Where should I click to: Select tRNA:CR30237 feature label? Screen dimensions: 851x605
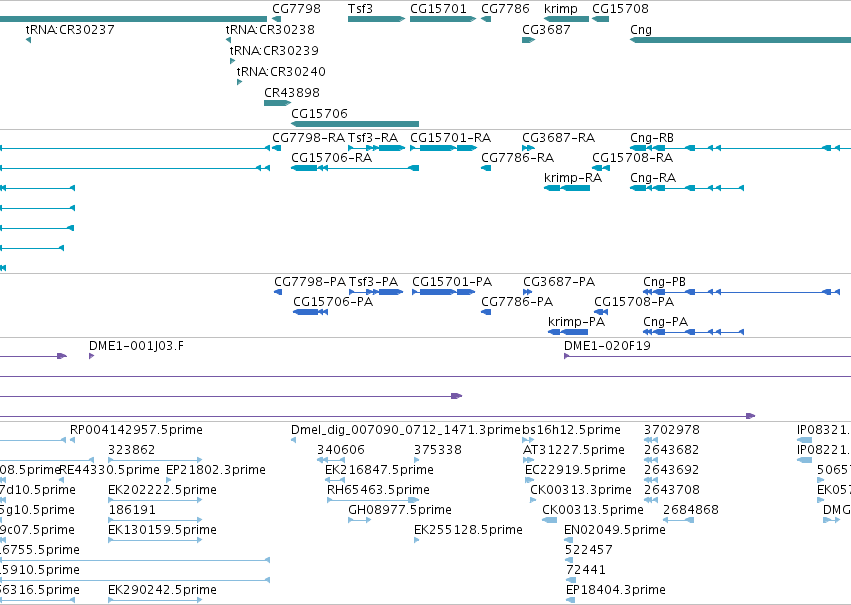point(70,30)
